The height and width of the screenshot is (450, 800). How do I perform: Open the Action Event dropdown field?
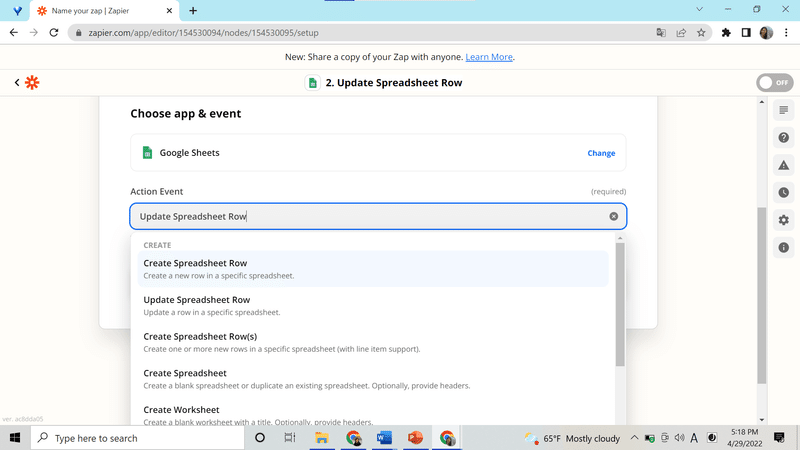tap(378, 216)
